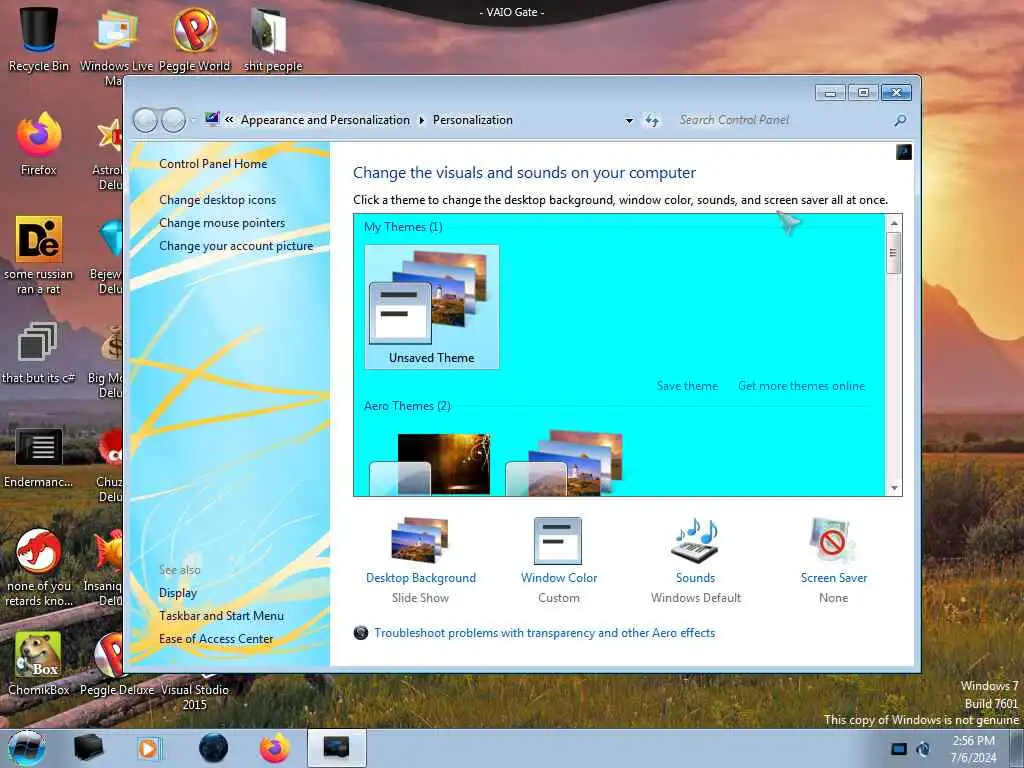Open Firefox from the taskbar
Image resolution: width=1024 pixels, height=768 pixels.
pos(275,748)
